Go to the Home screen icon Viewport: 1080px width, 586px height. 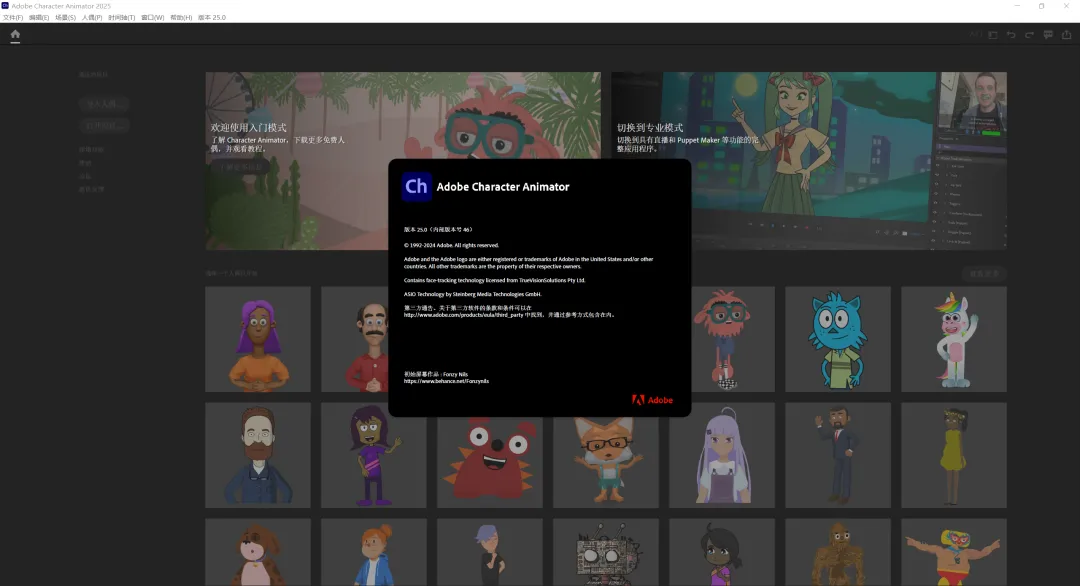coord(15,34)
